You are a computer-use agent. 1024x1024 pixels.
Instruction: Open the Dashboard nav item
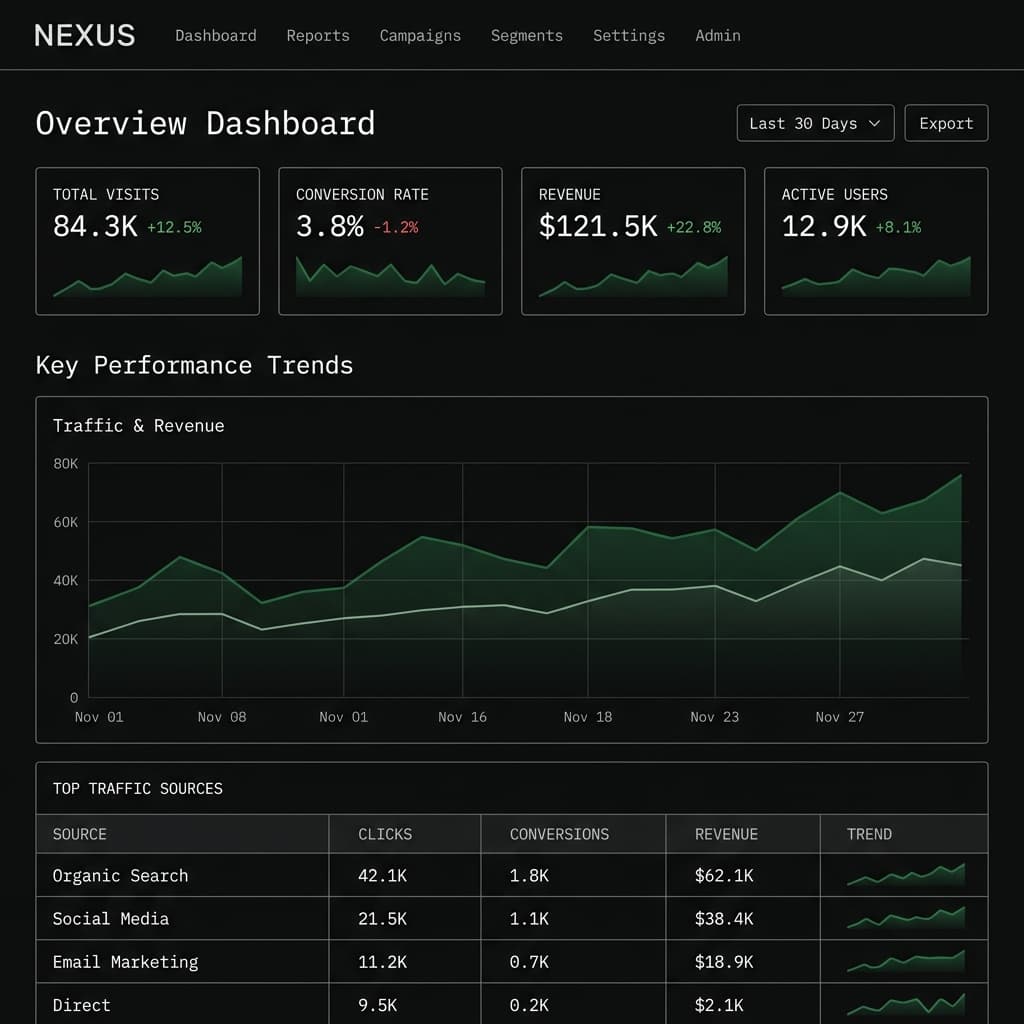click(216, 36)
